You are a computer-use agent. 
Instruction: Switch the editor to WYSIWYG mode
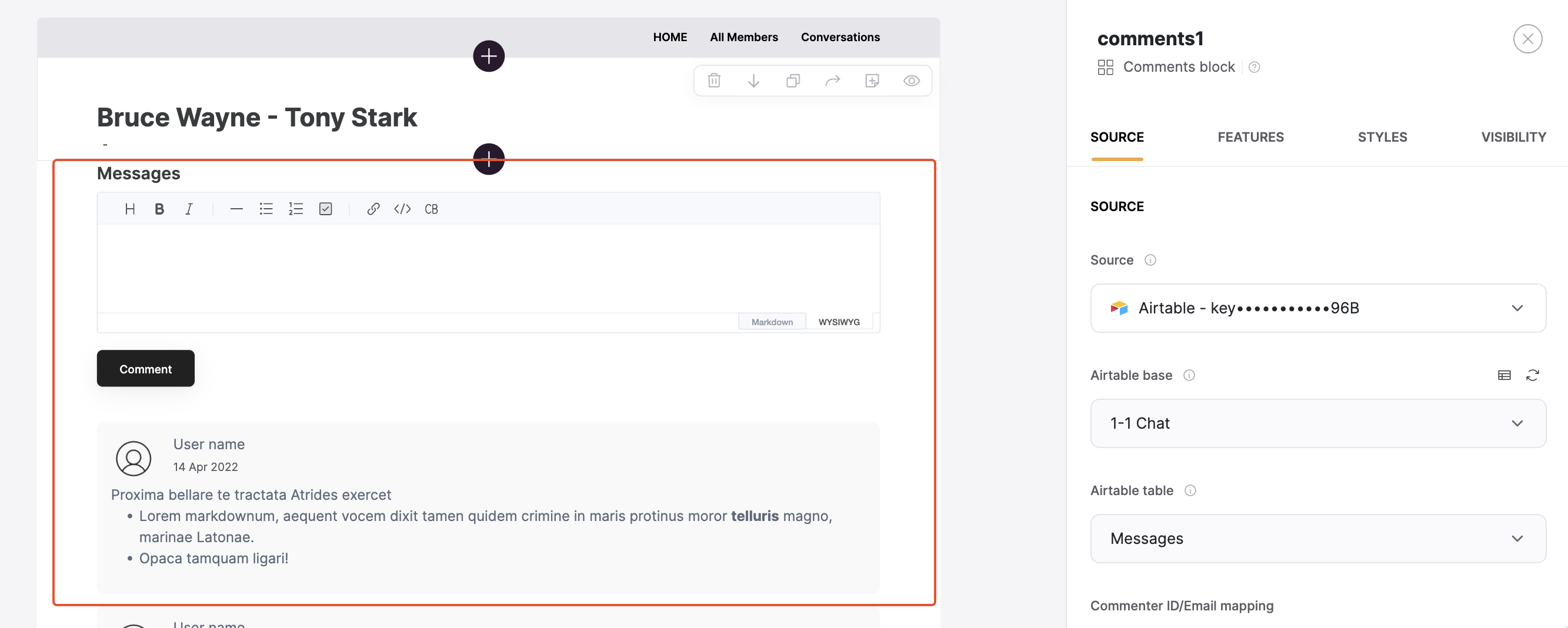[839, 322]
